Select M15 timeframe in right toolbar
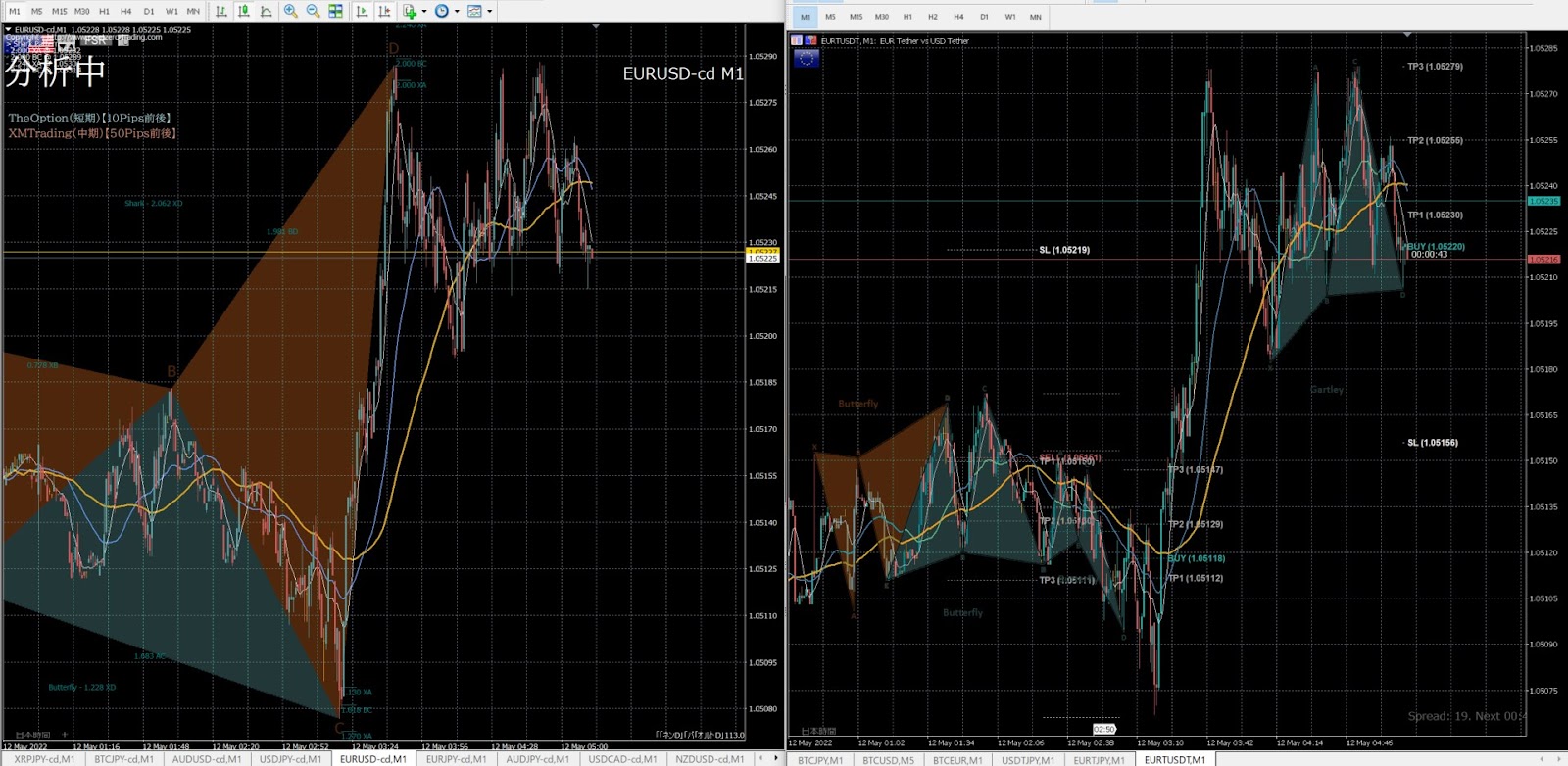Image resolution: width=1568 pixels, height=766 pixels. [x=856, y=17]
